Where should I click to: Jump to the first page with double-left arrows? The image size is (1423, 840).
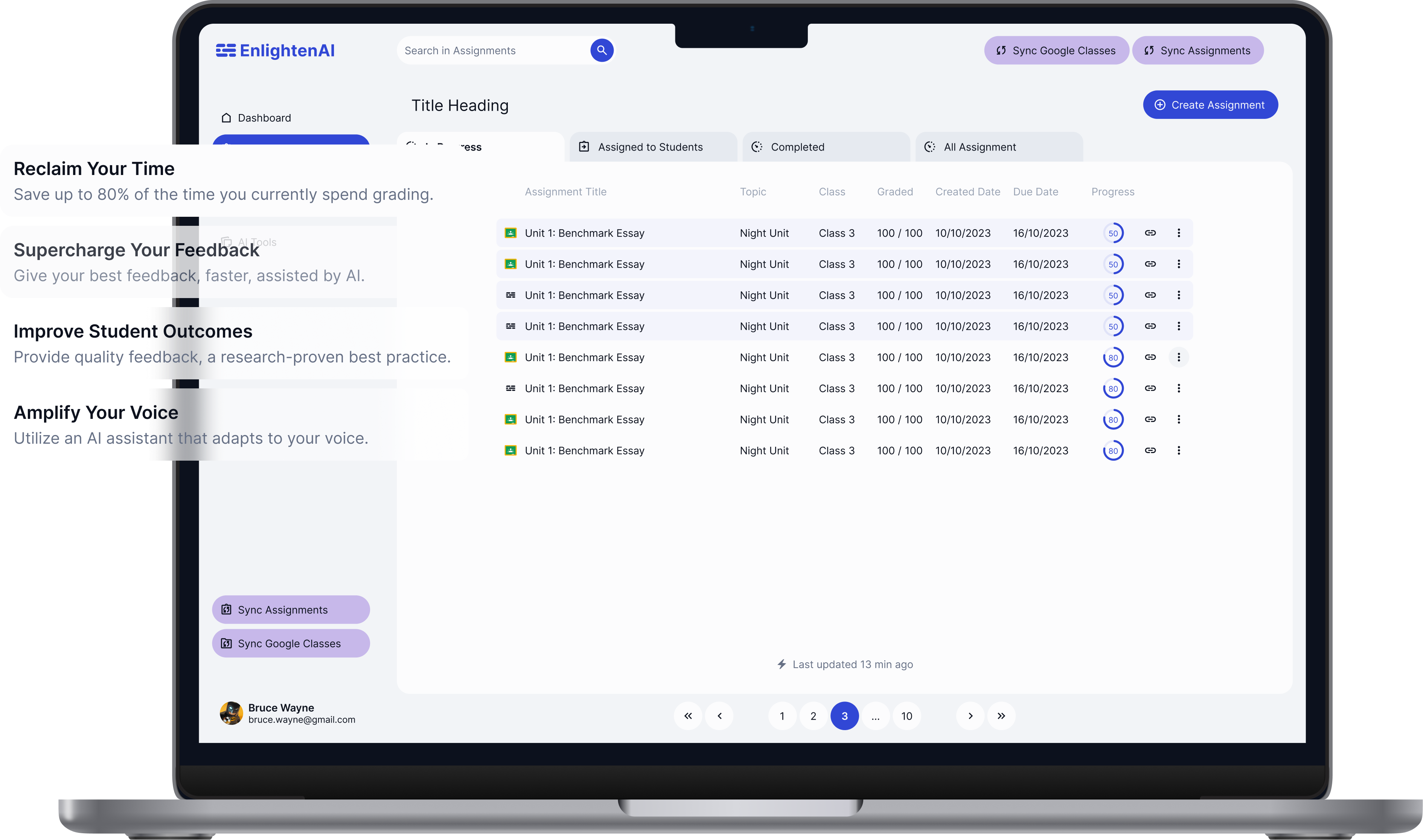click(688, 716)
